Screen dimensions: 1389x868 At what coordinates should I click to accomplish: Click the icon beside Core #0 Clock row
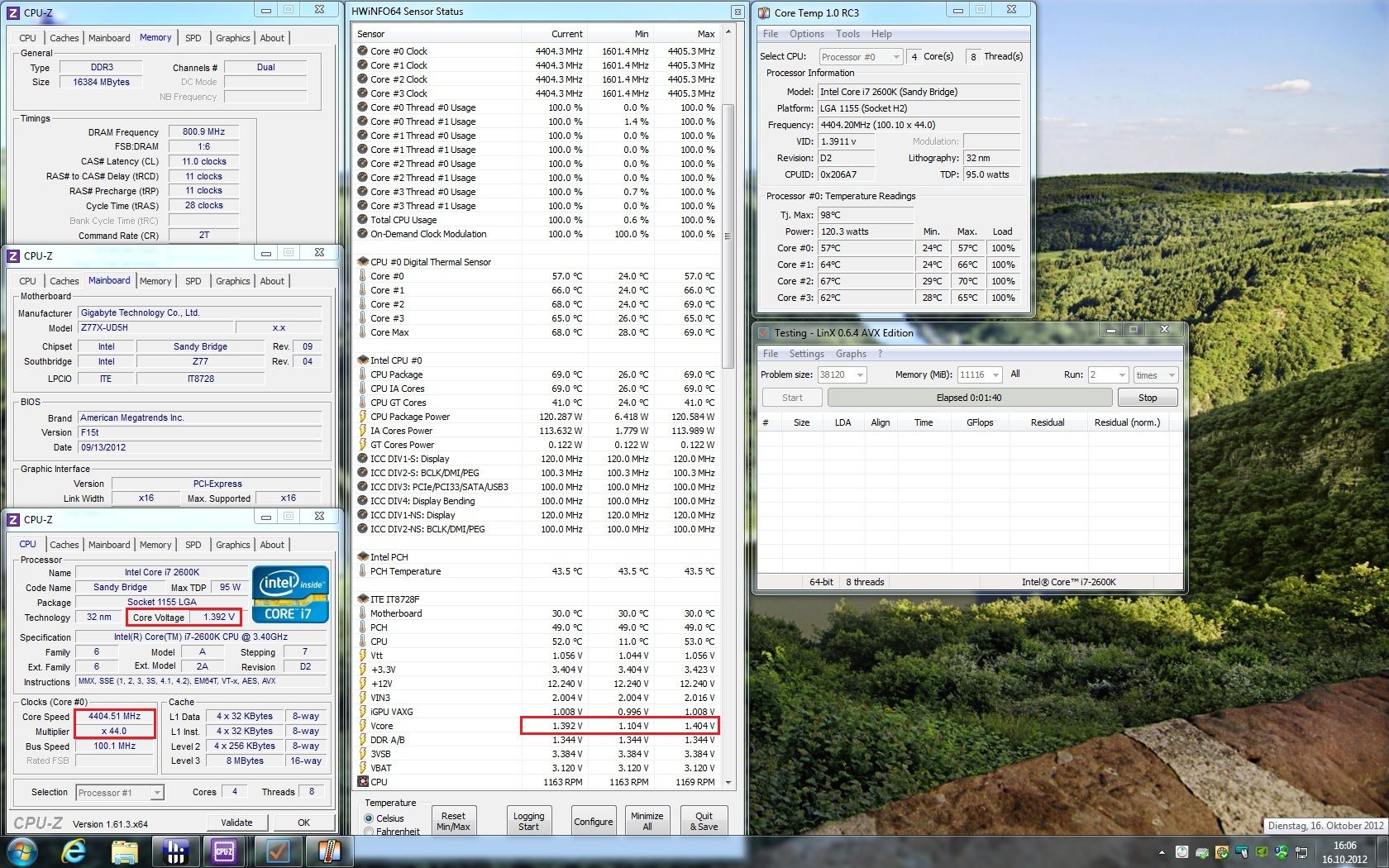[x=362, y=51]
